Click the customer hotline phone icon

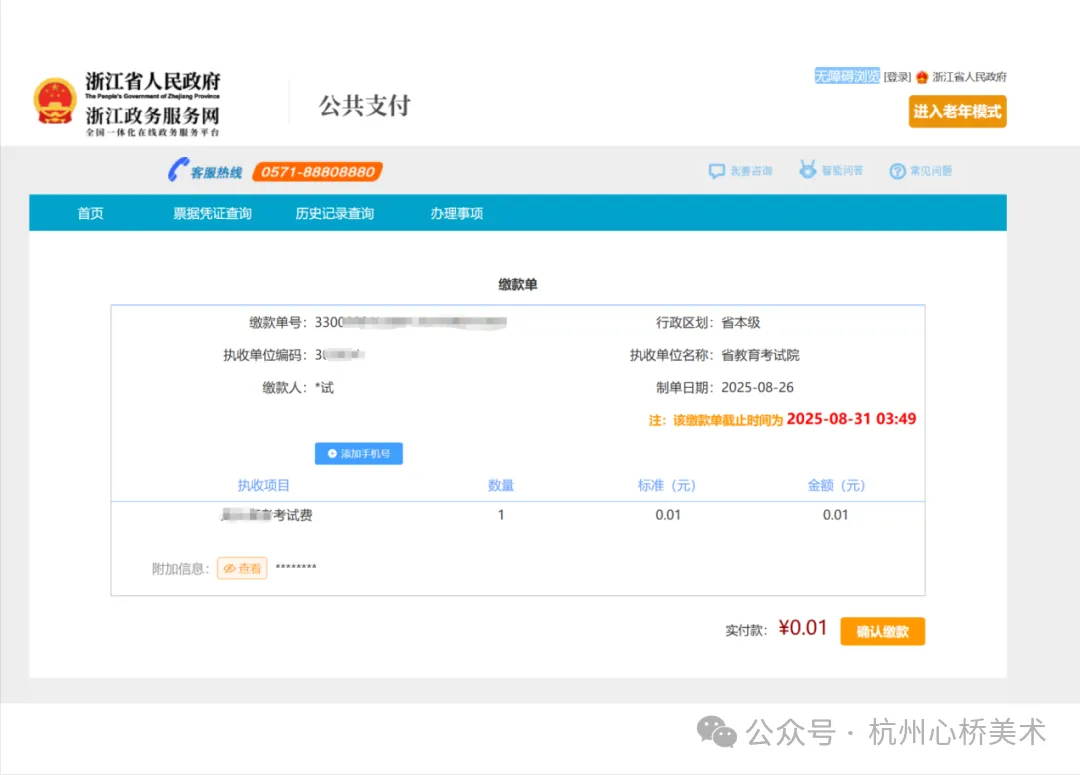[178, 169]
